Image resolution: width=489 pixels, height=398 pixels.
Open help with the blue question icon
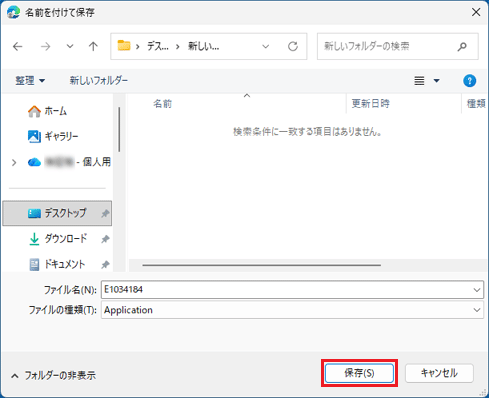[469, 81]
